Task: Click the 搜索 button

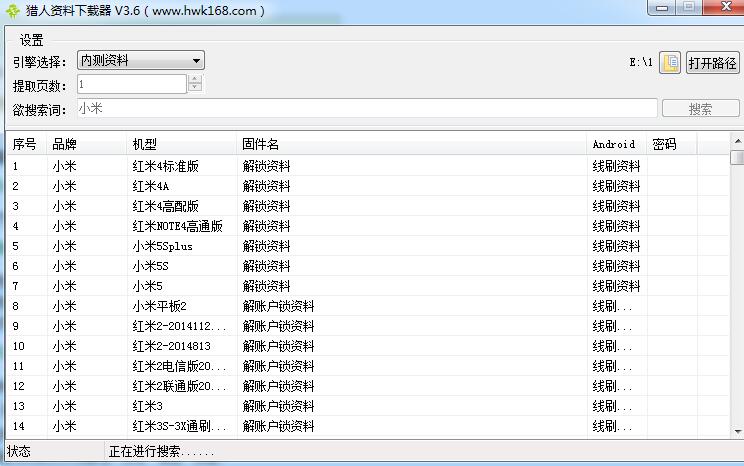Action: [x=700, y=109]
